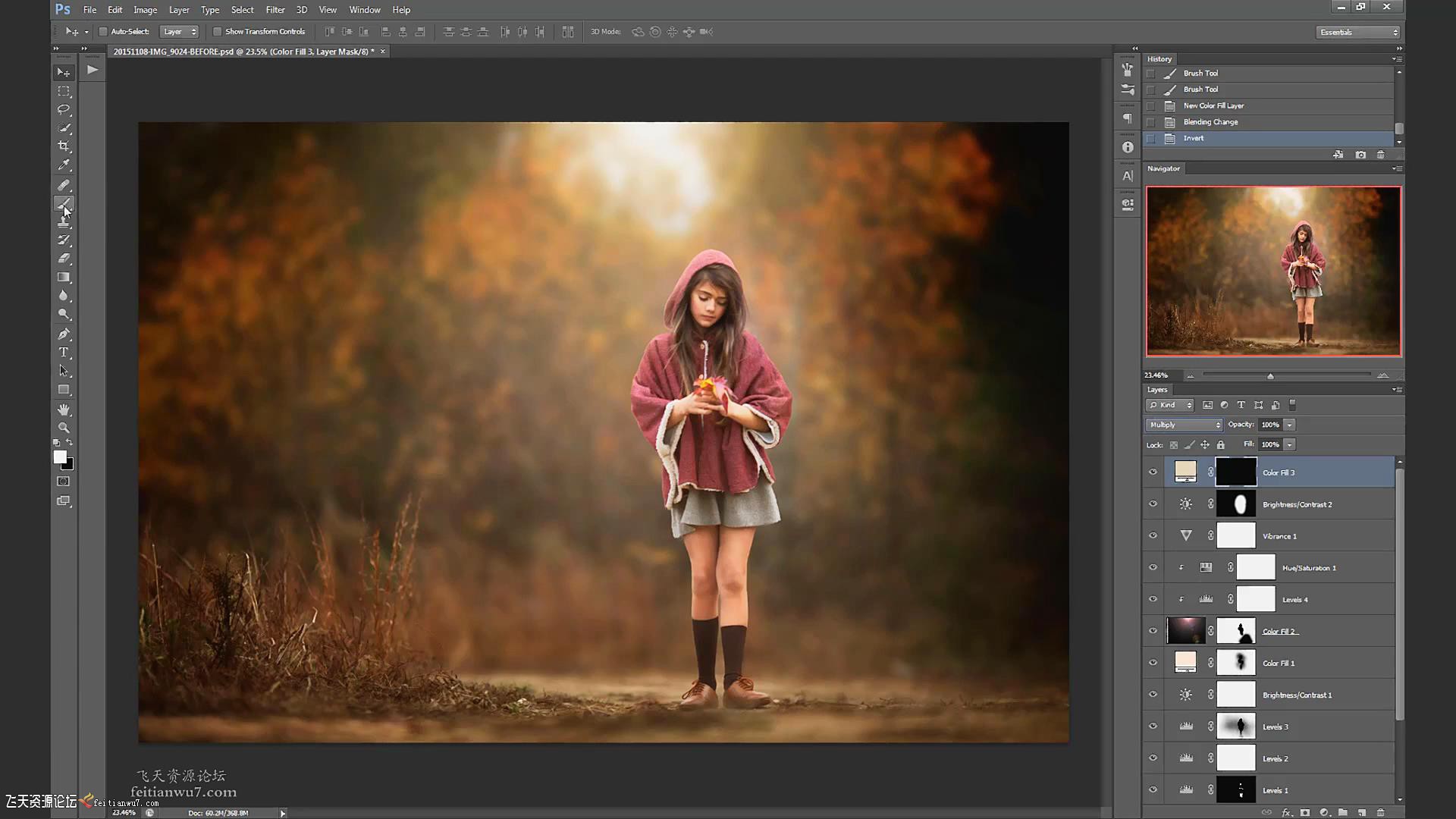
Task: Open the Filter menu
Action: point(276,9)
